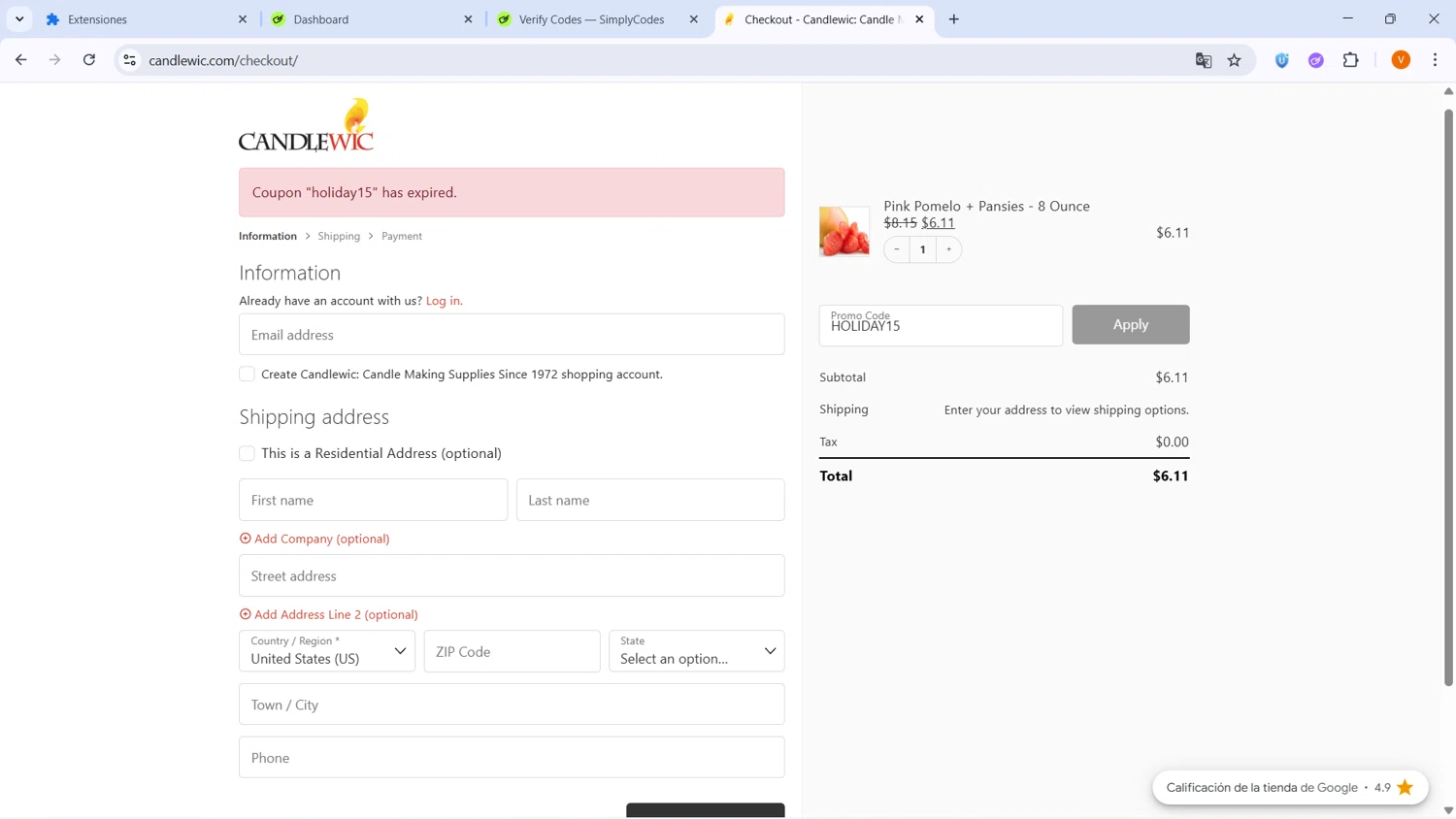The image size is (1456, 819).
Task: Click the Total amount $6.11
Action: point(1170,475)
